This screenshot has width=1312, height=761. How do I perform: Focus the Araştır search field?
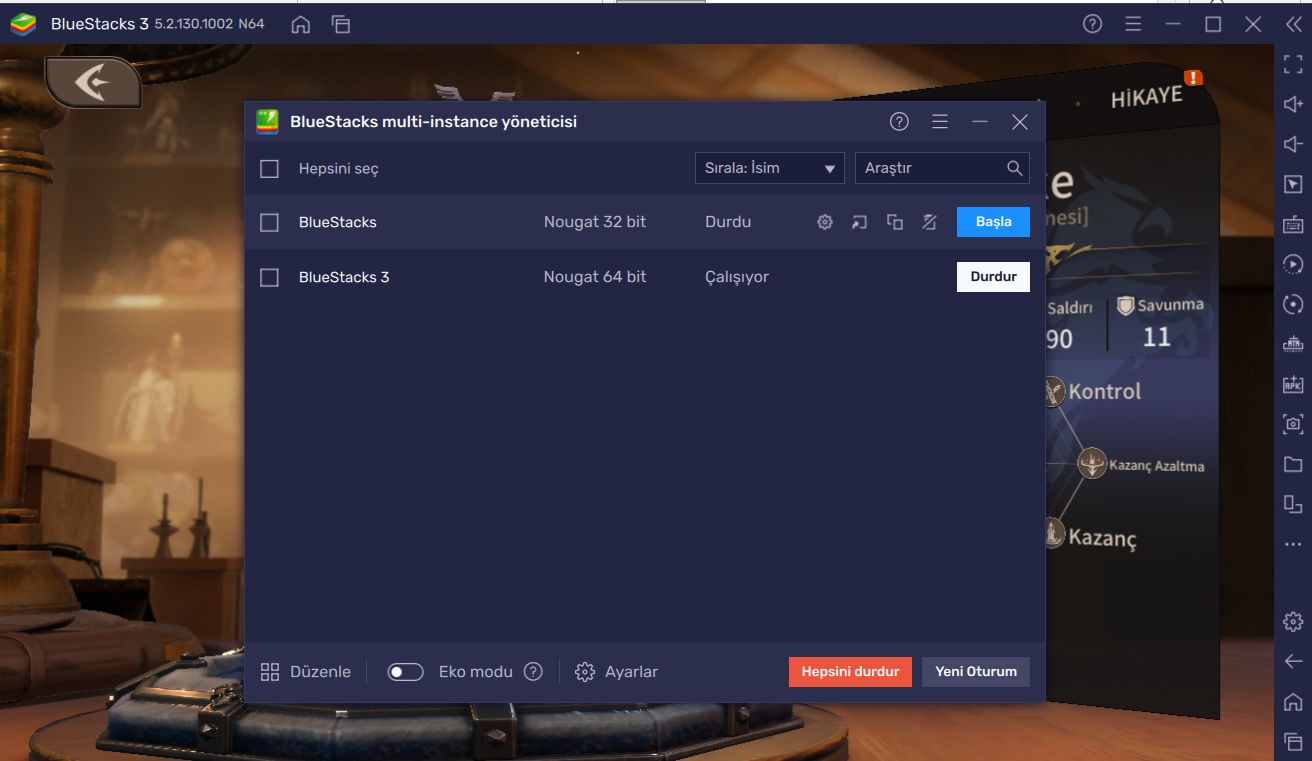point(942,168)
